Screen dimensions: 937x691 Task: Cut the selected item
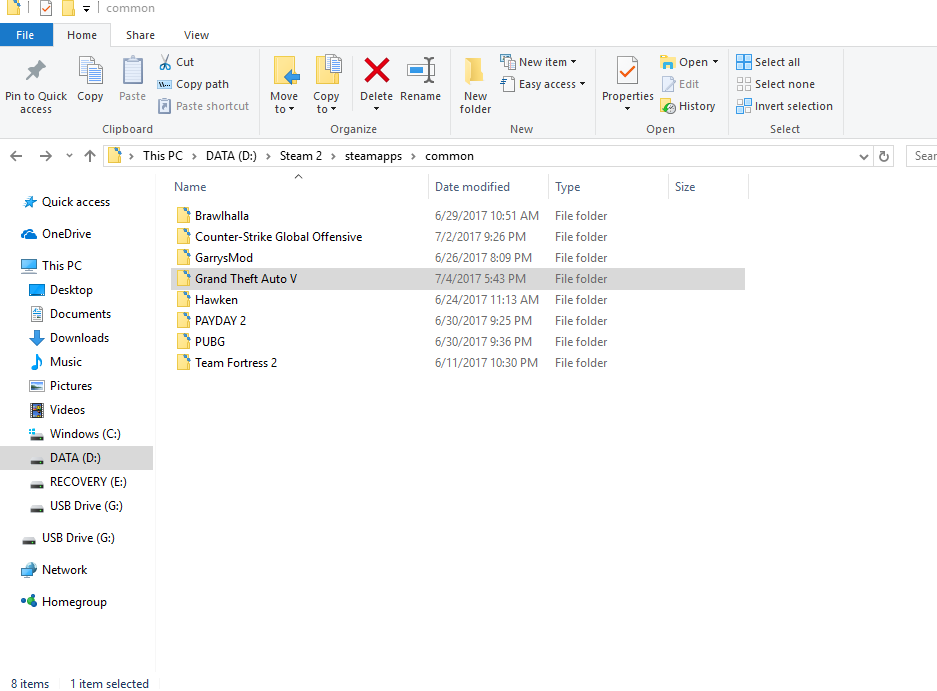point(176,62)
